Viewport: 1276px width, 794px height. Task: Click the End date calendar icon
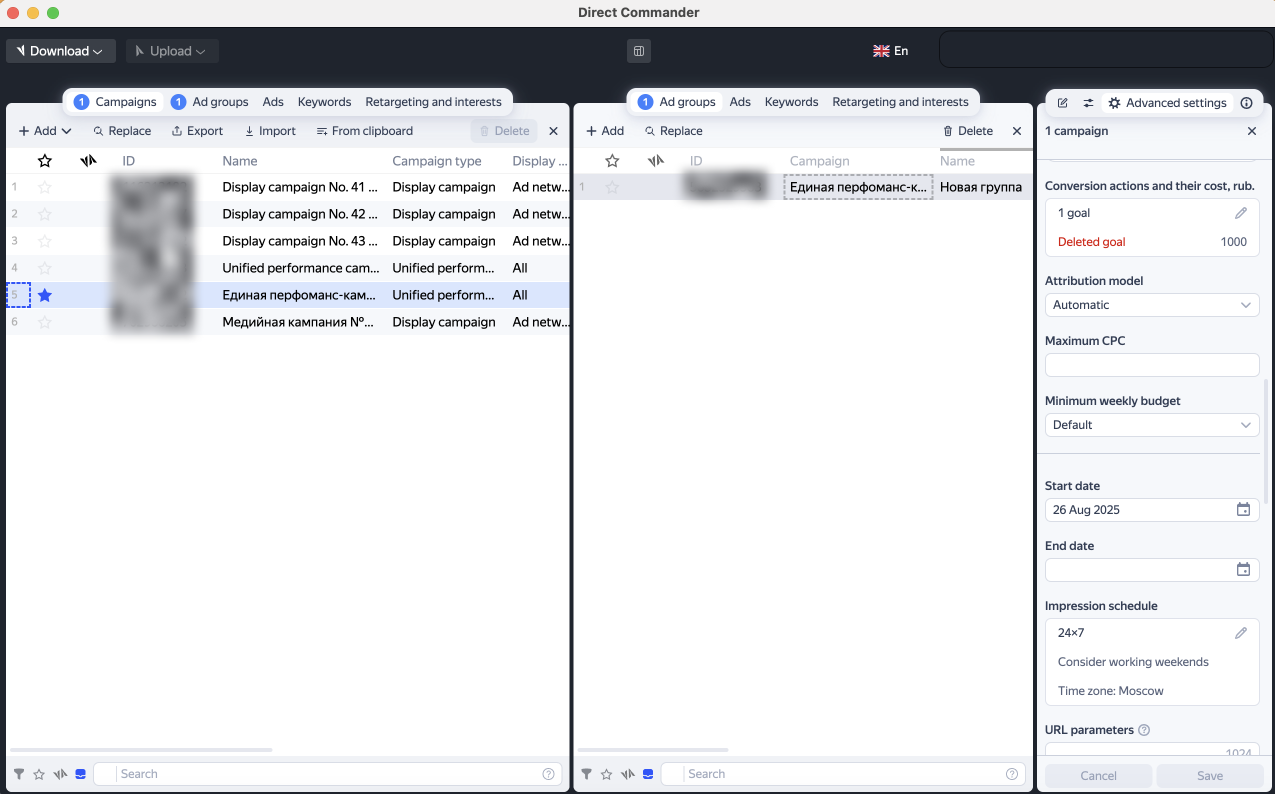[1243, 570]
